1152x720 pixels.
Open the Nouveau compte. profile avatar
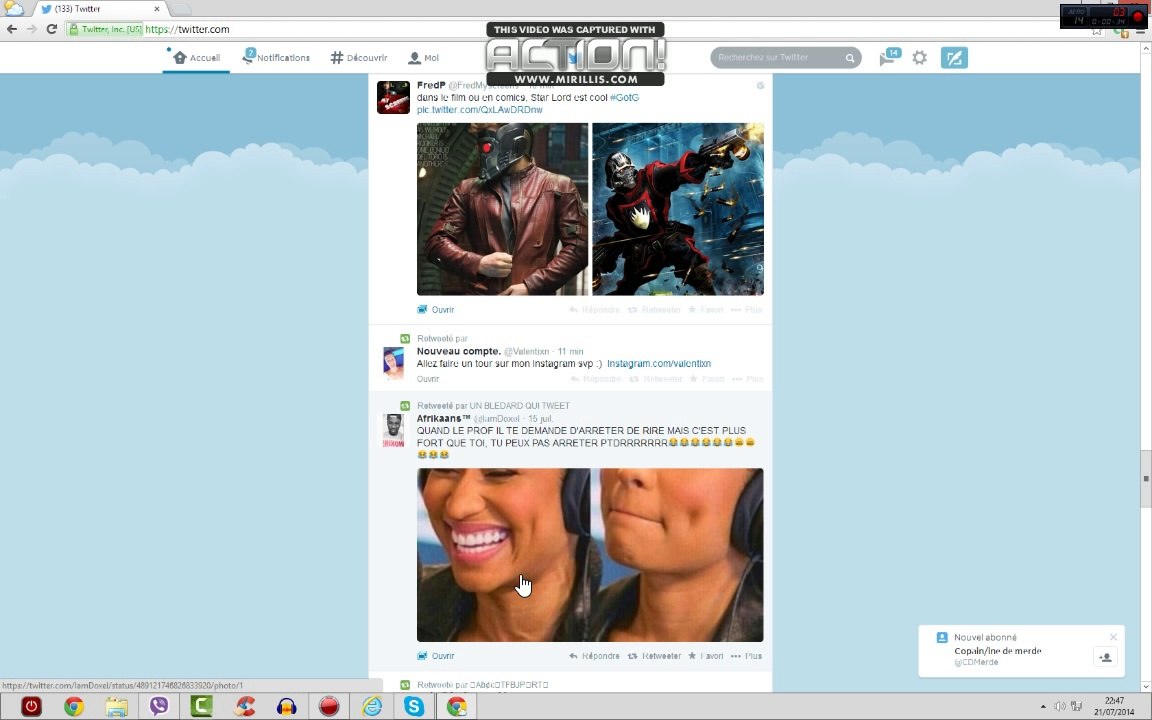click(393, 364)
